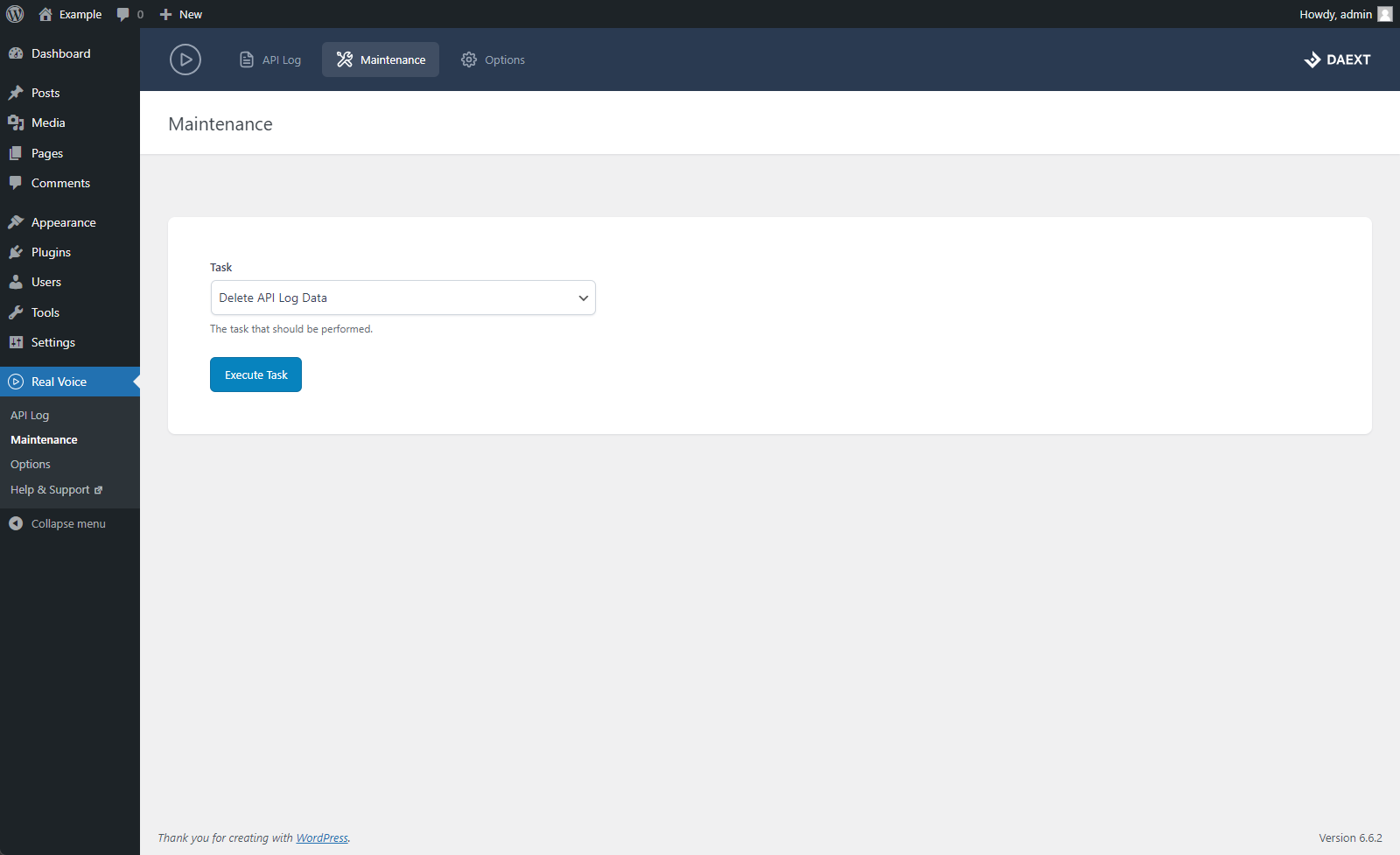
Task: Open Options in the sidebar submenu
Action: pos(31,464)
